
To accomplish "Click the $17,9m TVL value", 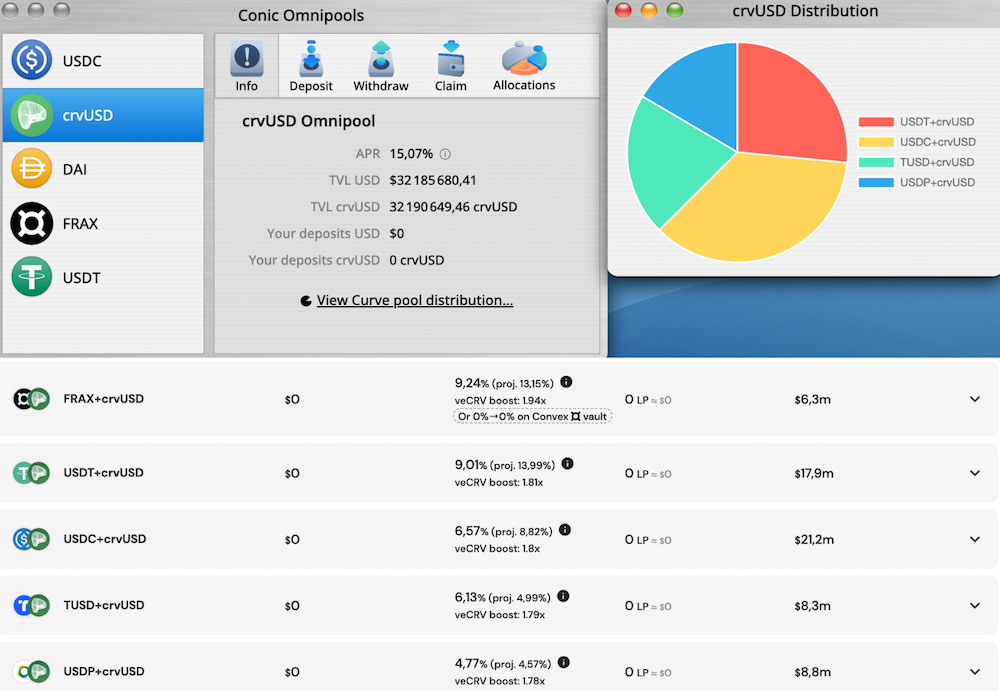I will pos(814,473).
